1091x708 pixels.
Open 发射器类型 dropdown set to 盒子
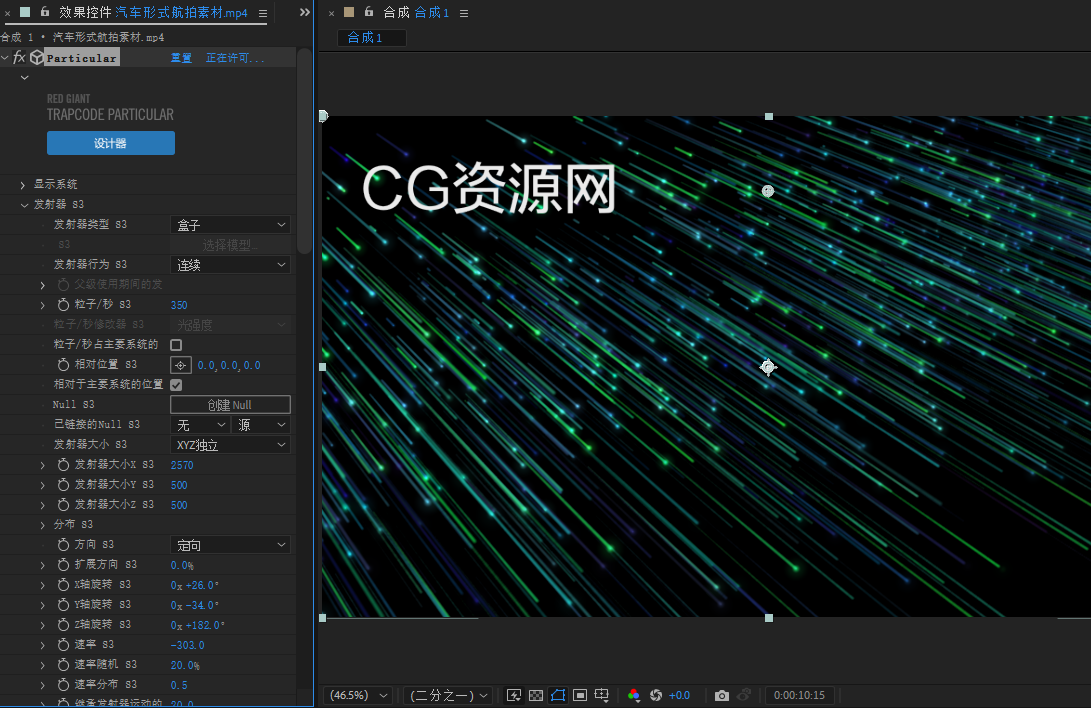coord(230,225)
